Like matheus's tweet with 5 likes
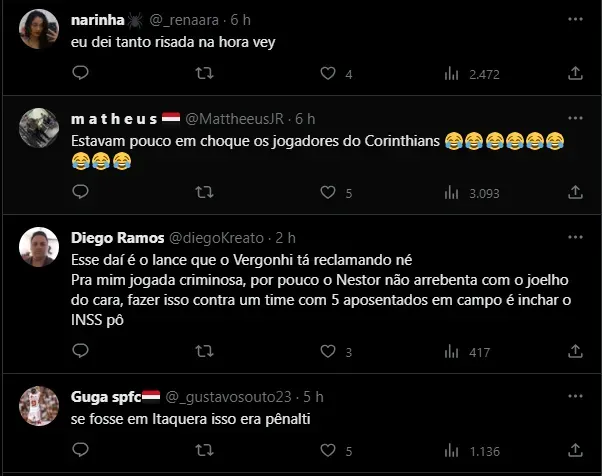Screen dimensions: 602x476 (x=327, y=193)
